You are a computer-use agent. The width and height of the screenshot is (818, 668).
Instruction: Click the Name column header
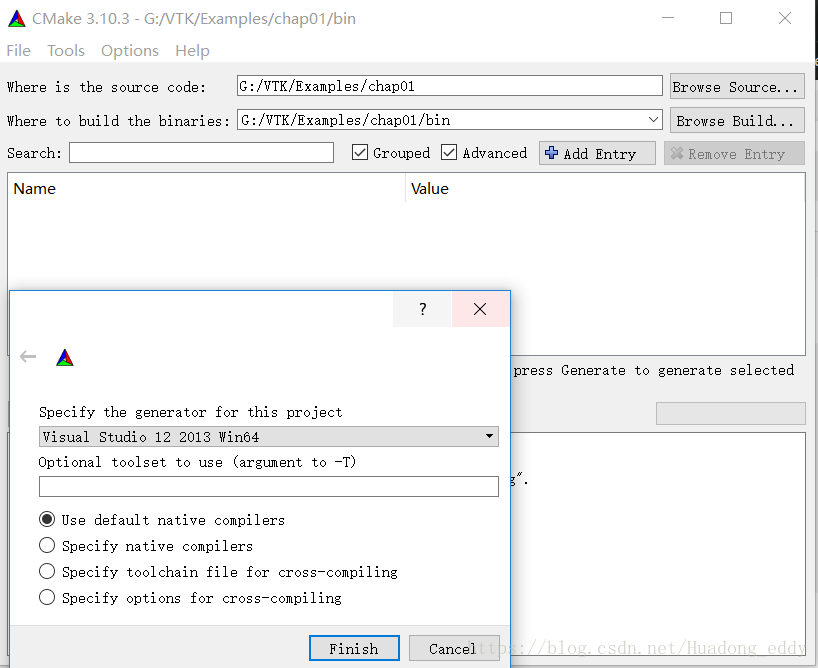(x=207, y=188)
